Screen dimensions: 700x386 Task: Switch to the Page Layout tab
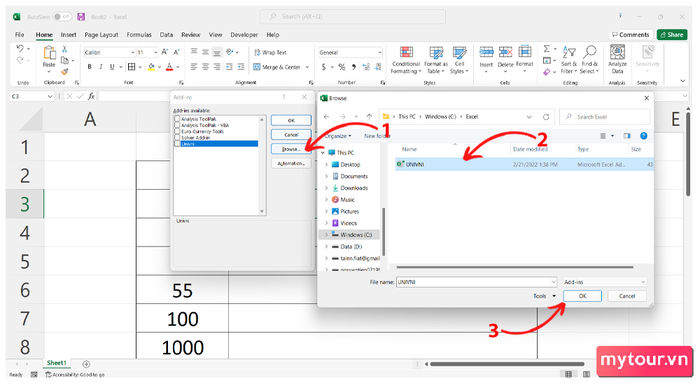(101, 35)
